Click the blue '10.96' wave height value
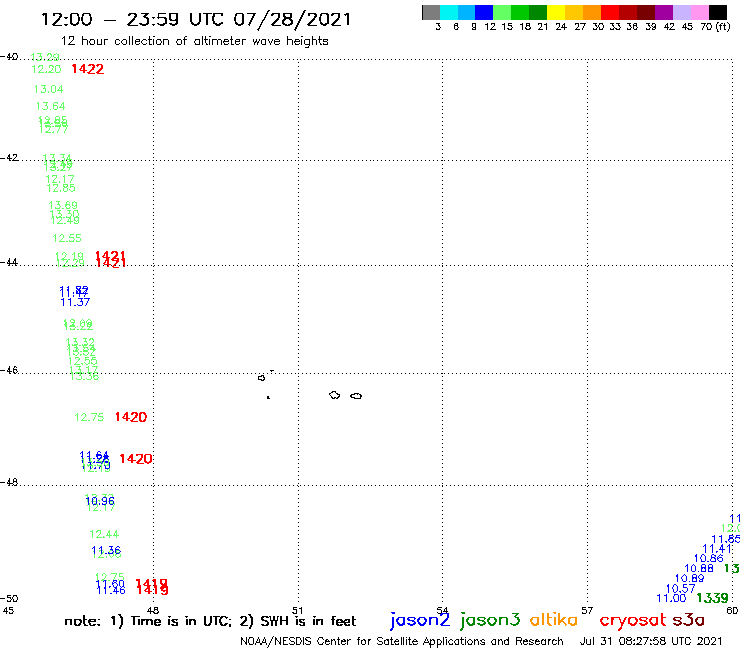Screen dimensions: 740x650 point(100,501)
